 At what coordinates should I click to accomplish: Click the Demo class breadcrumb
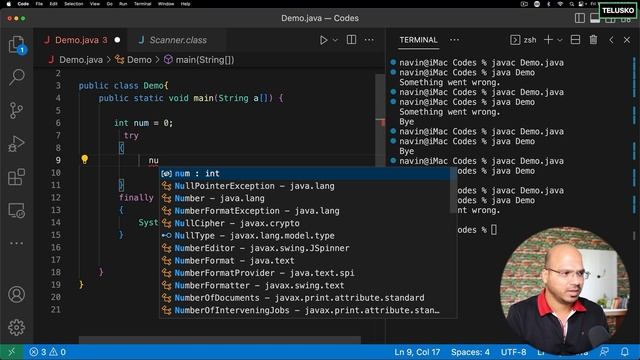pyautogui.click(x=139, y=60)
